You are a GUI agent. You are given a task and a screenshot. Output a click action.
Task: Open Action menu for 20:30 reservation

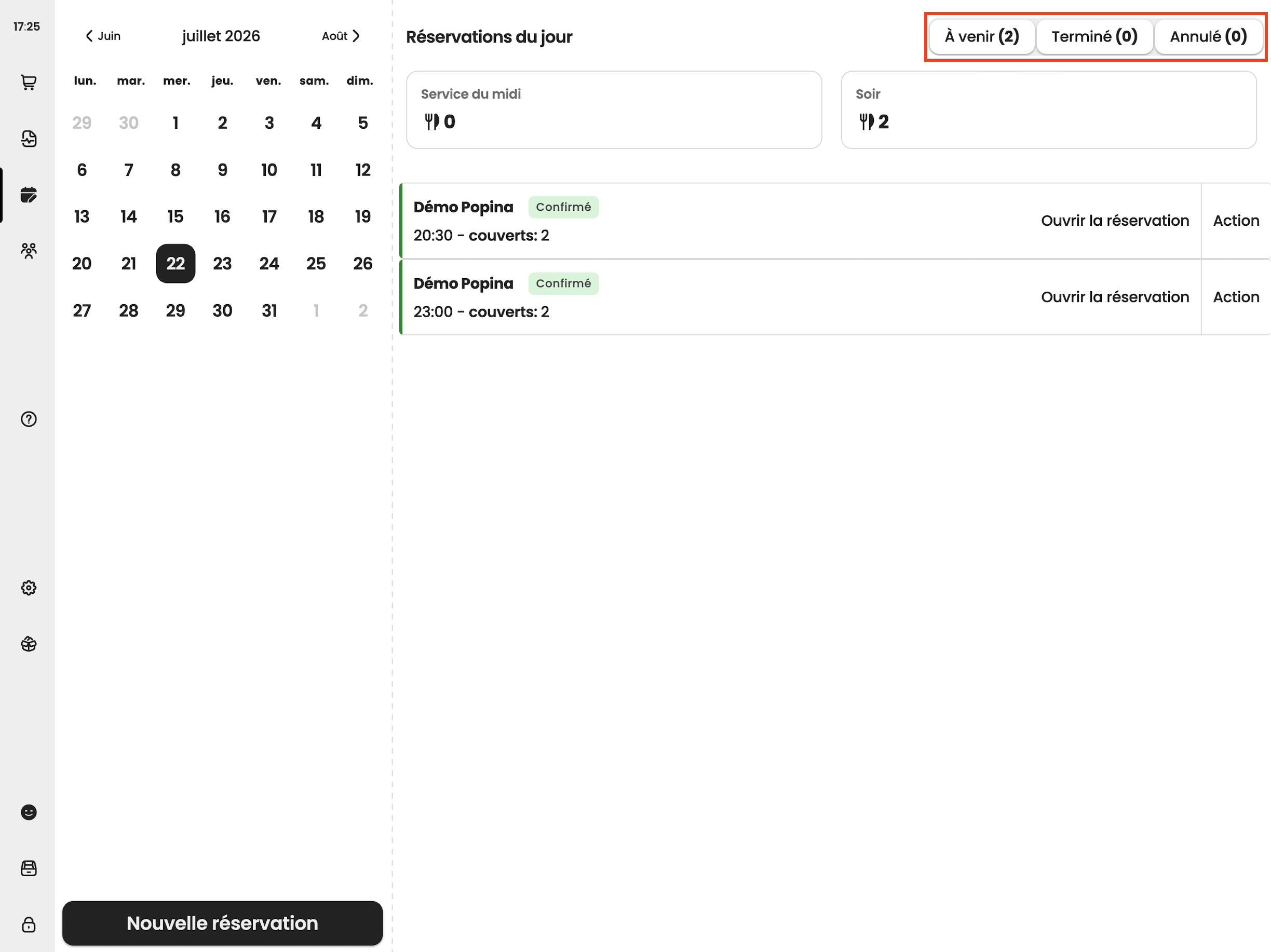1236,221
